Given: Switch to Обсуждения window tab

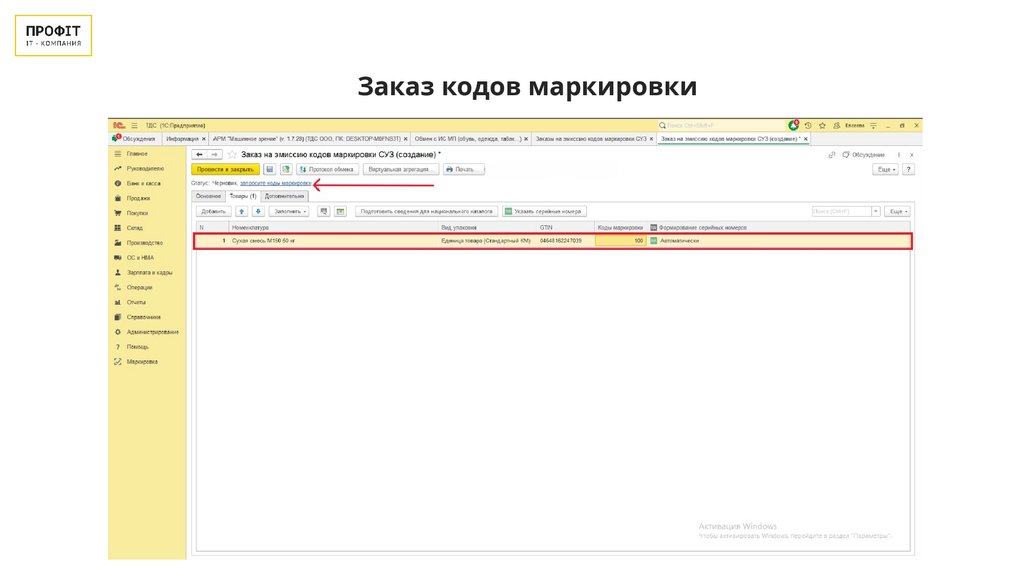Looking at the screenshot, I should tap(135, 139).
